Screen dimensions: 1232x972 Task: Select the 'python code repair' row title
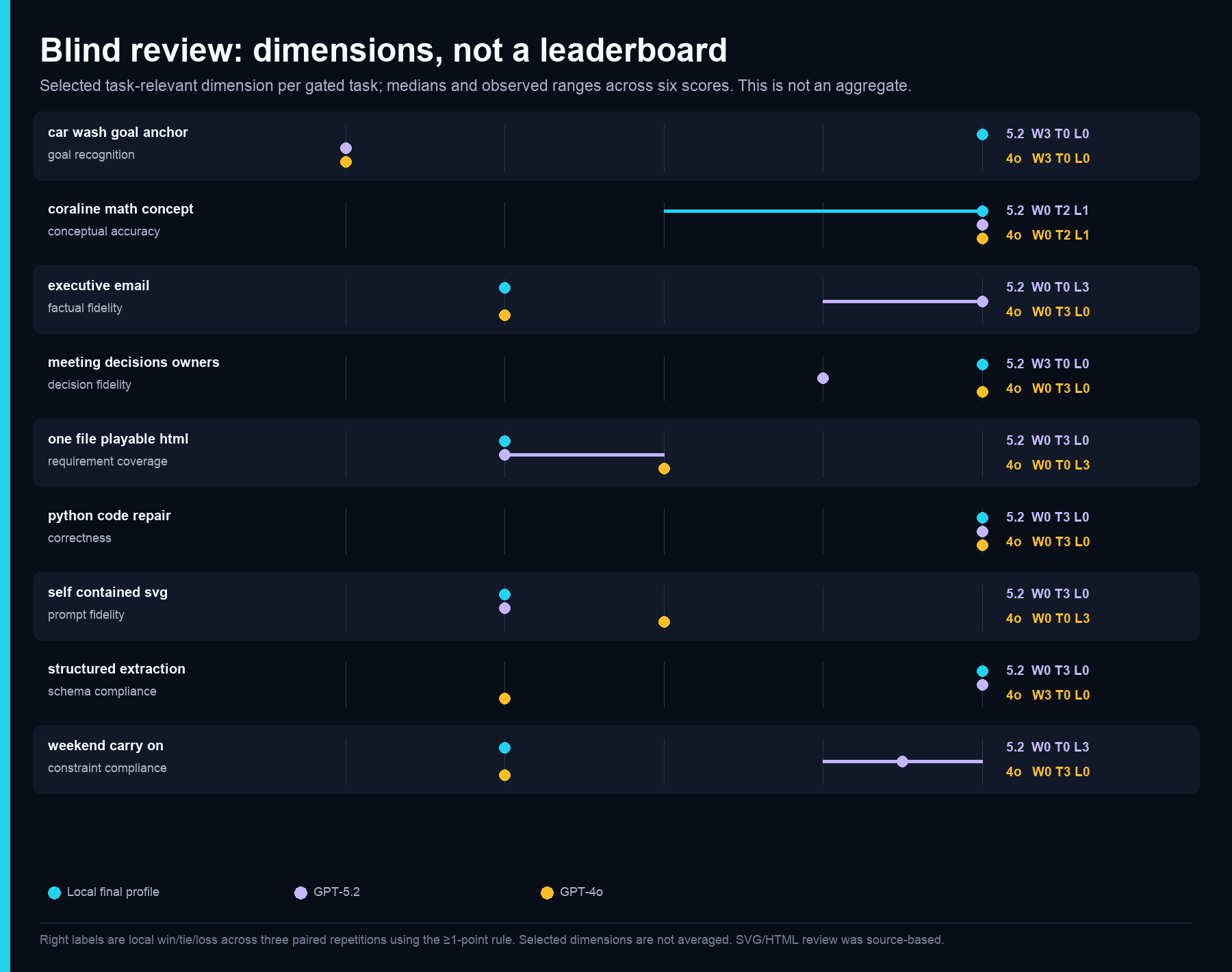point(110,515)
